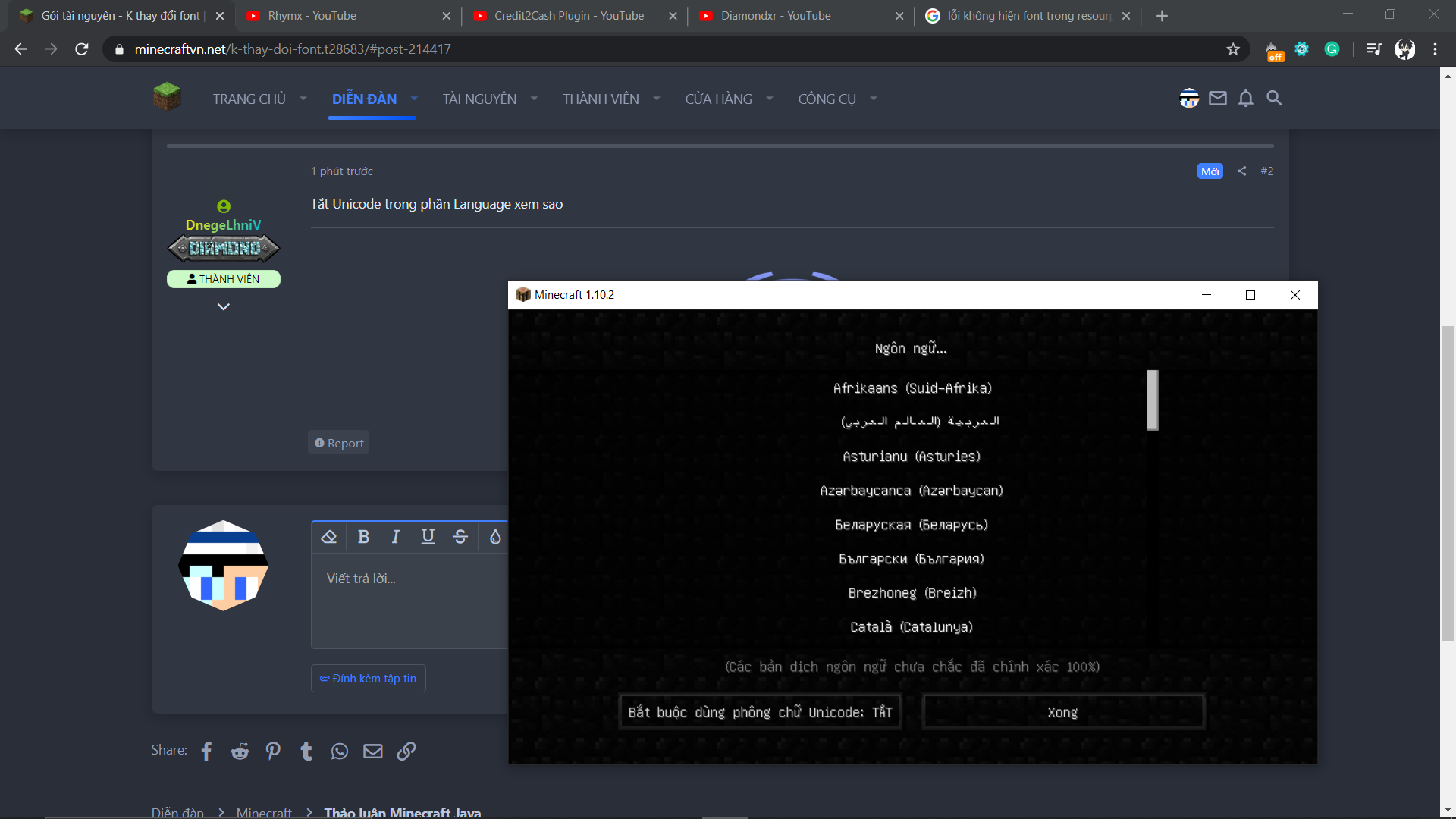Toggle strikethrough formatting in the editor

coord(460,537)
